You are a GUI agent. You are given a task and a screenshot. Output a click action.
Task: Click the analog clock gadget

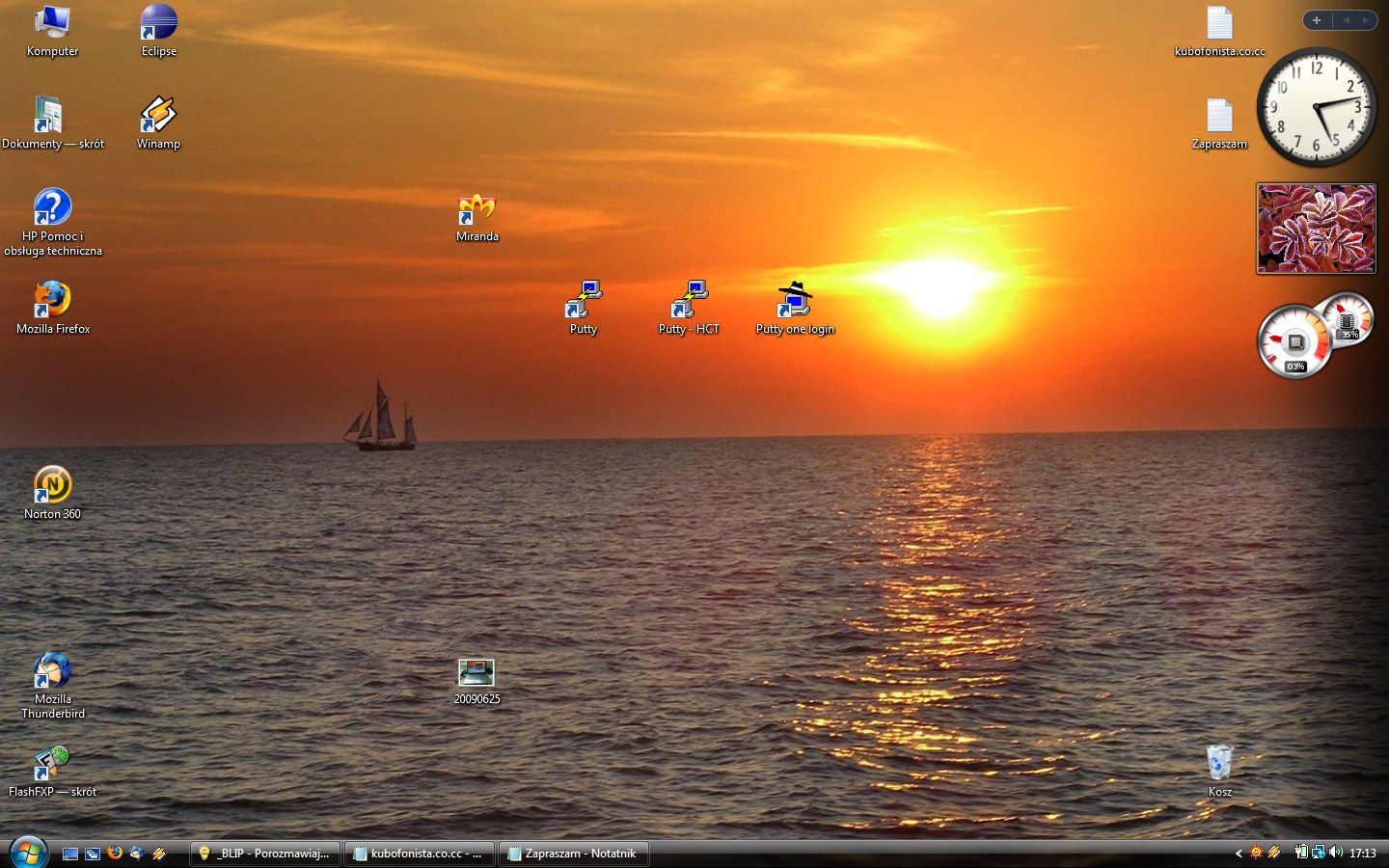[1316, 106]
